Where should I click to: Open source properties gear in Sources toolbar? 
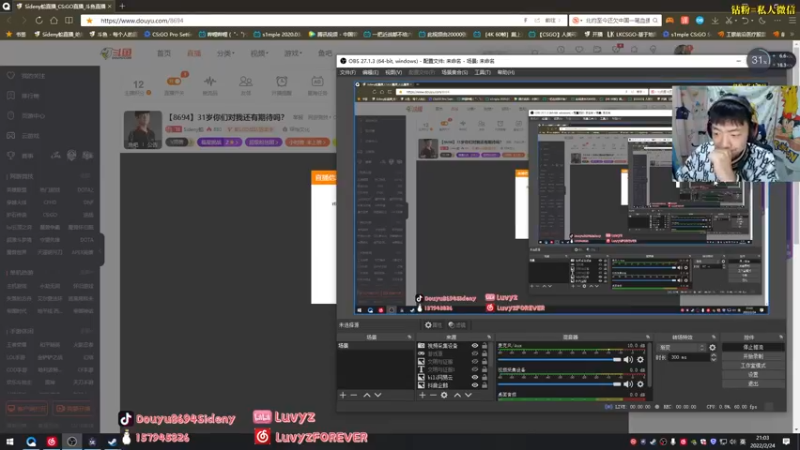(444, 395)
